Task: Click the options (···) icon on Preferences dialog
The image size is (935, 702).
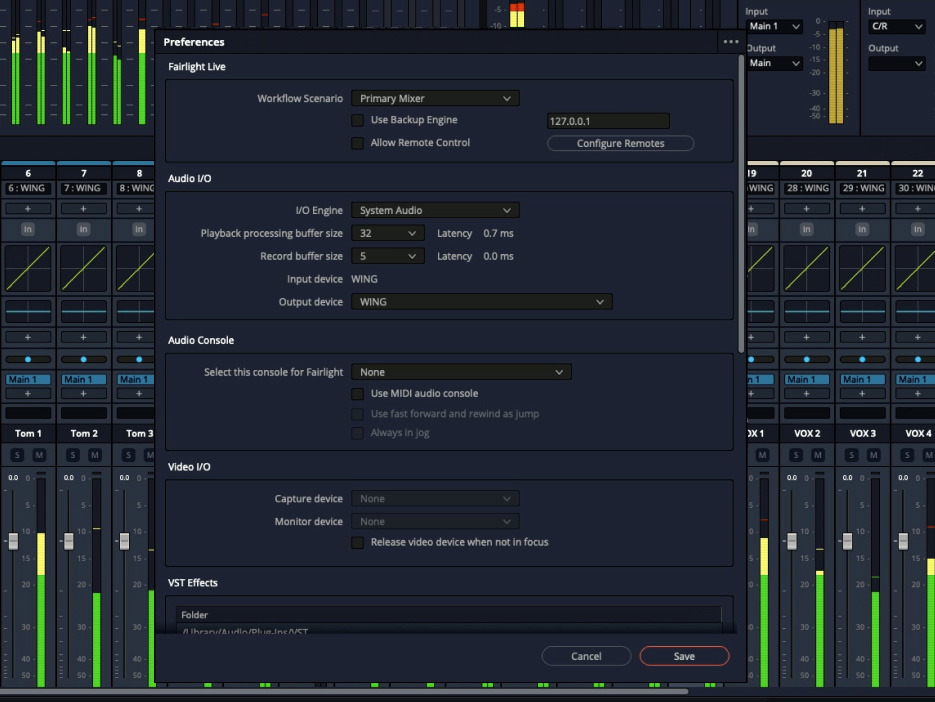Action: tap(730, 41)
